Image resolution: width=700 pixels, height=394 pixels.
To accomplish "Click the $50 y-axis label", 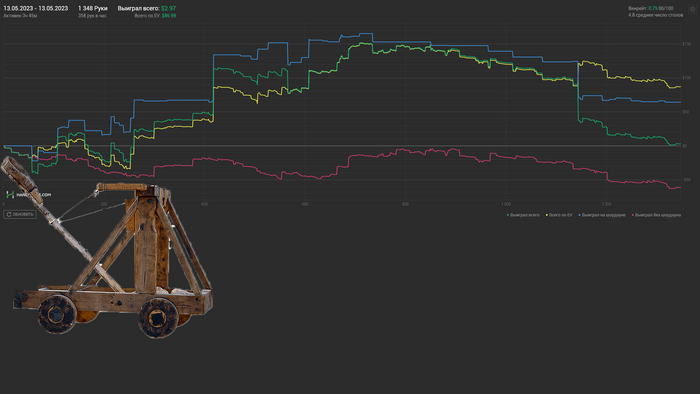I will pos(686,112).
